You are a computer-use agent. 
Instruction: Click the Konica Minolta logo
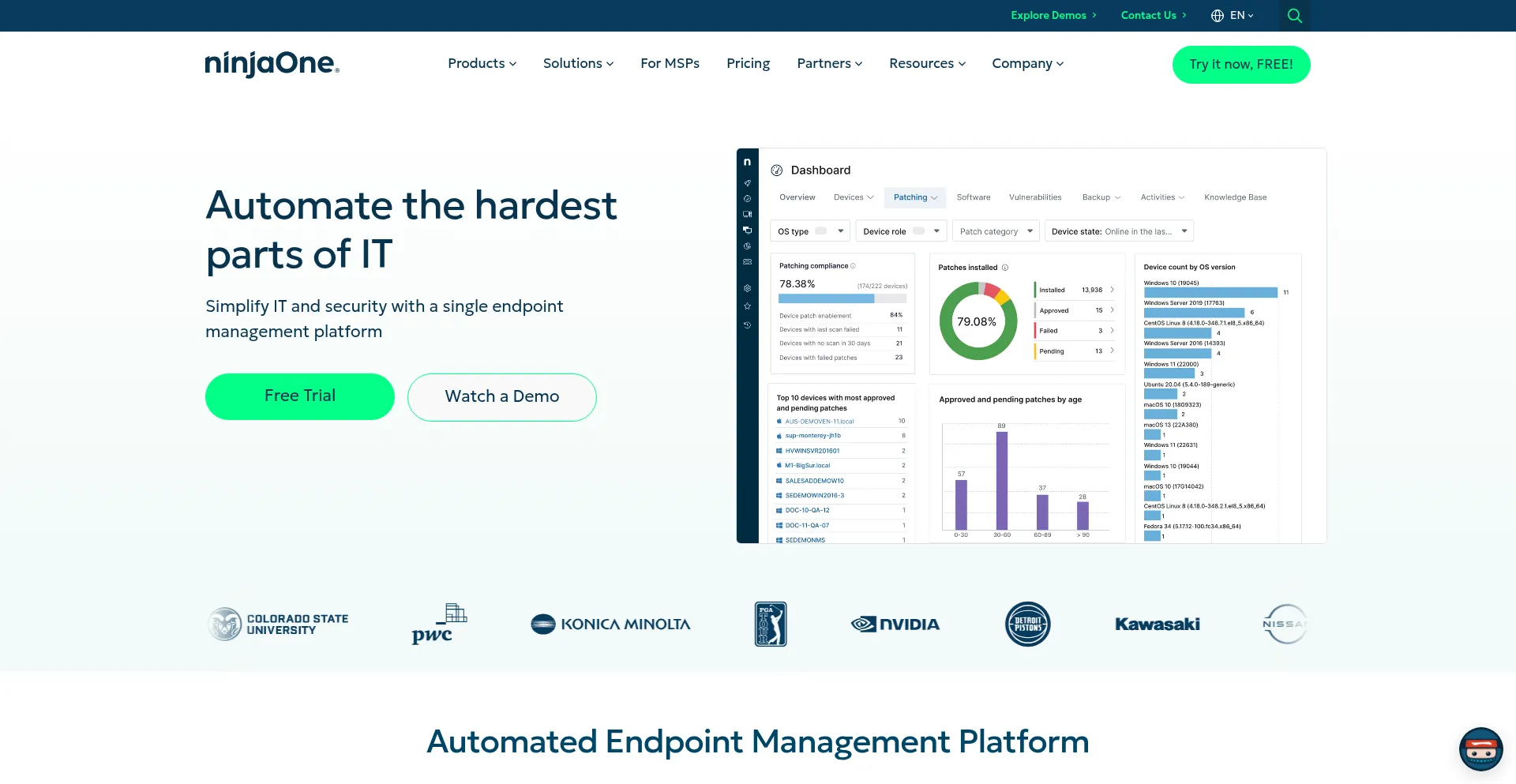(x=610, y=625)
